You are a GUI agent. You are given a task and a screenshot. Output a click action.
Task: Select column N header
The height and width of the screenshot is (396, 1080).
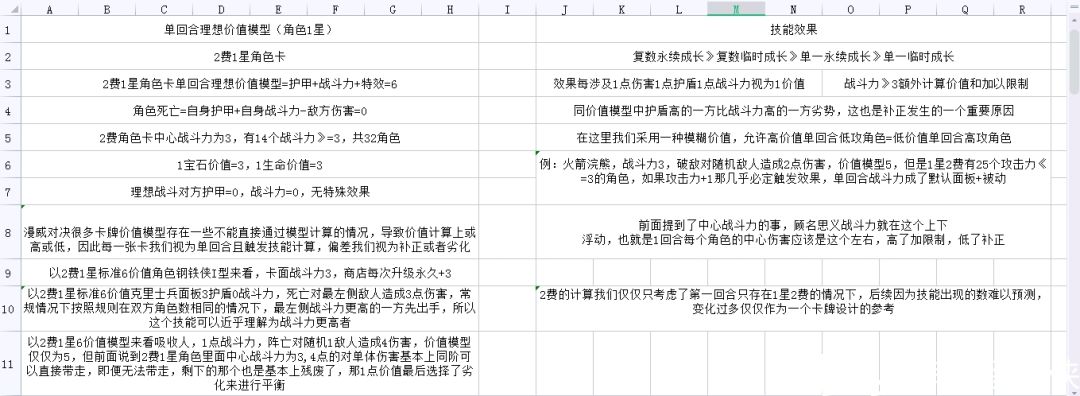pyautogui.click(x=793, y=9)
